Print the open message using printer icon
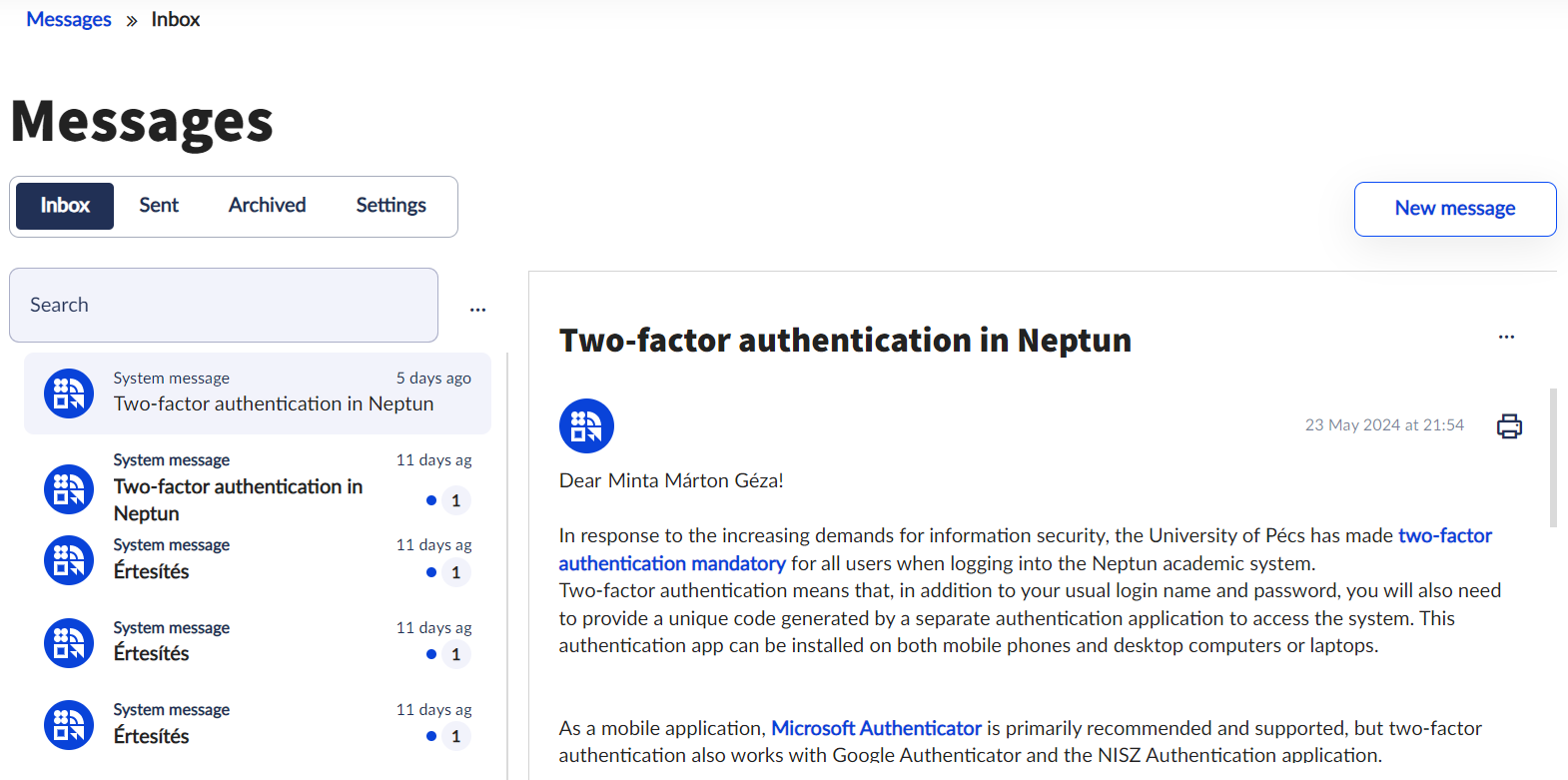 point(1509,426)
